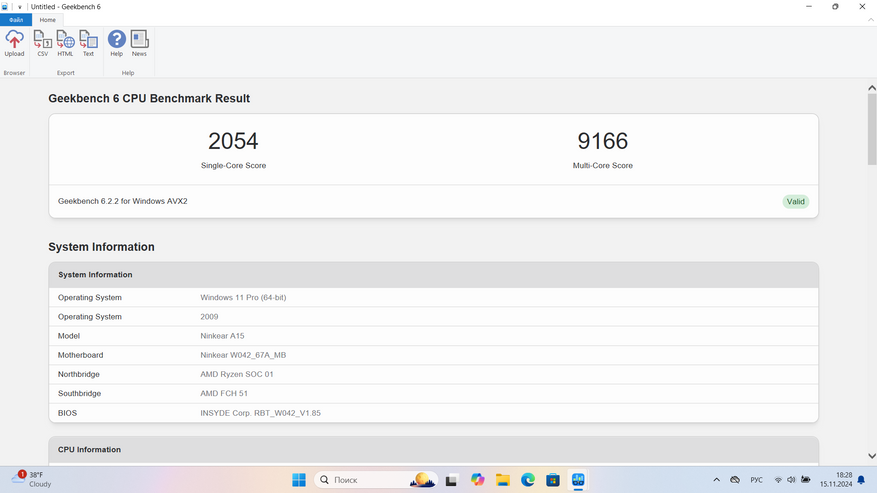Export results as HTML
Image resolution: width=877 pixels, height=493 pixels.
pos(65,44)
